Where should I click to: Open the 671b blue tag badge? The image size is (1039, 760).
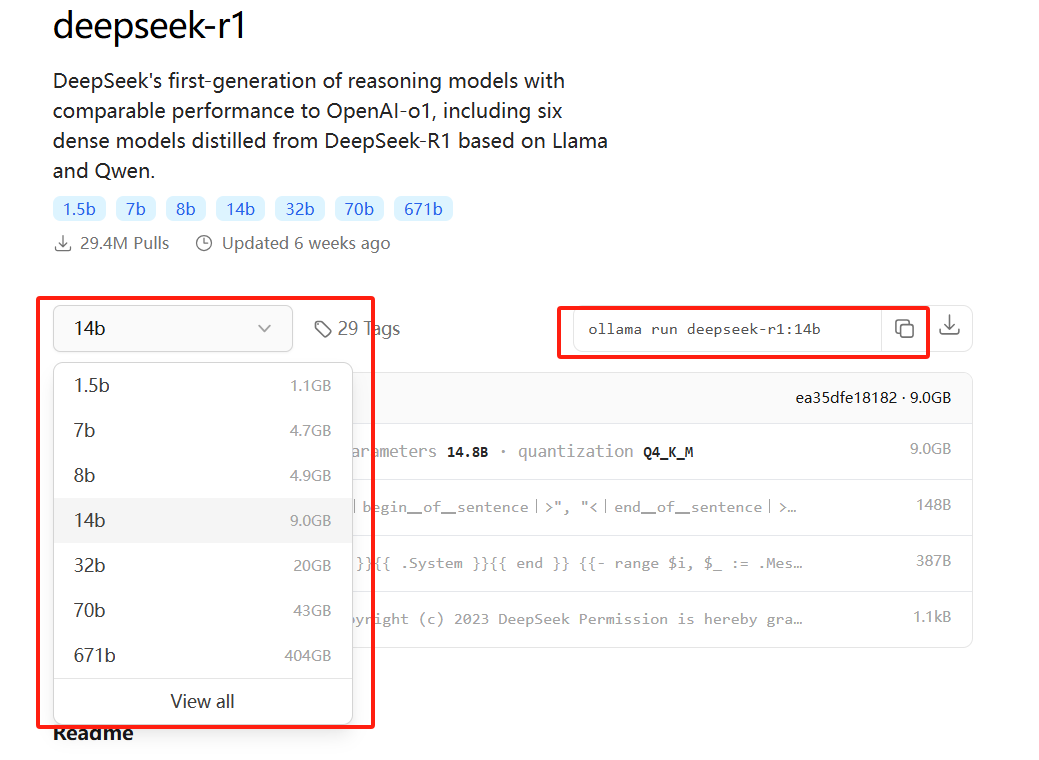click(x=423, y=209)
